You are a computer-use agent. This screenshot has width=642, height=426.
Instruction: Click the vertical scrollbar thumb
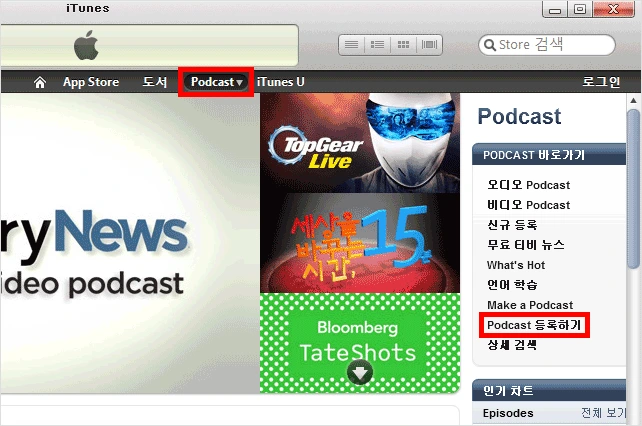(633, 189)
